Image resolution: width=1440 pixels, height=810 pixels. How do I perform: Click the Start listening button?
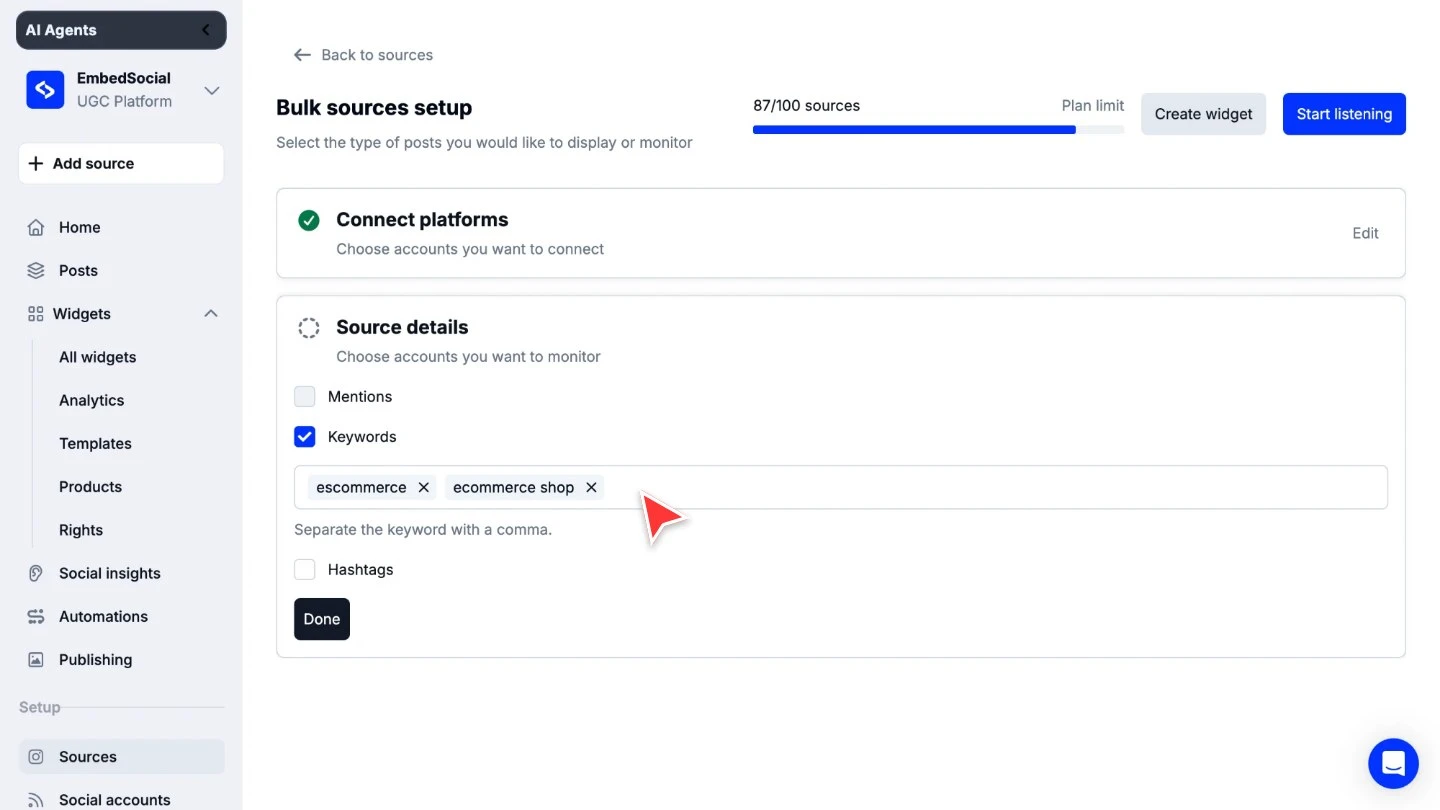[x=1344, y=114]
